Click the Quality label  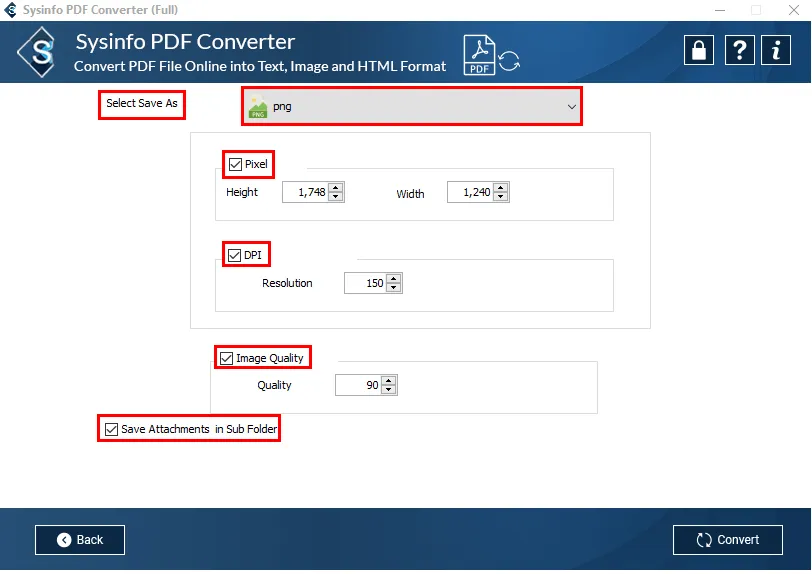tap(274, 385)
